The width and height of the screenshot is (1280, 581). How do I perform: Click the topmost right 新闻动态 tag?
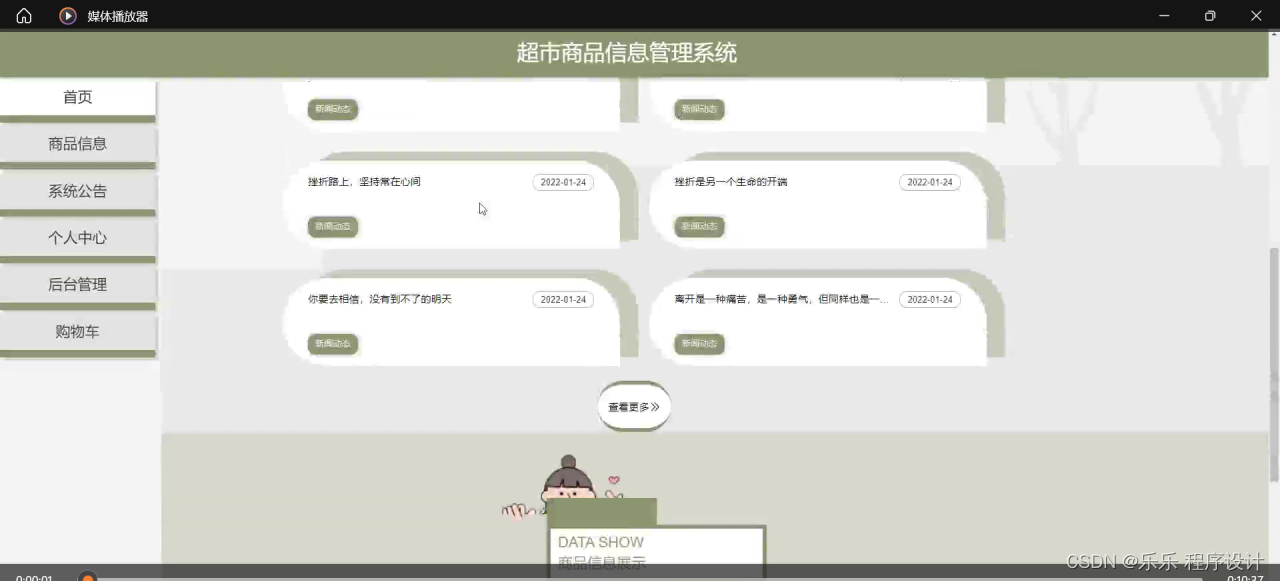tap(699, 109)
